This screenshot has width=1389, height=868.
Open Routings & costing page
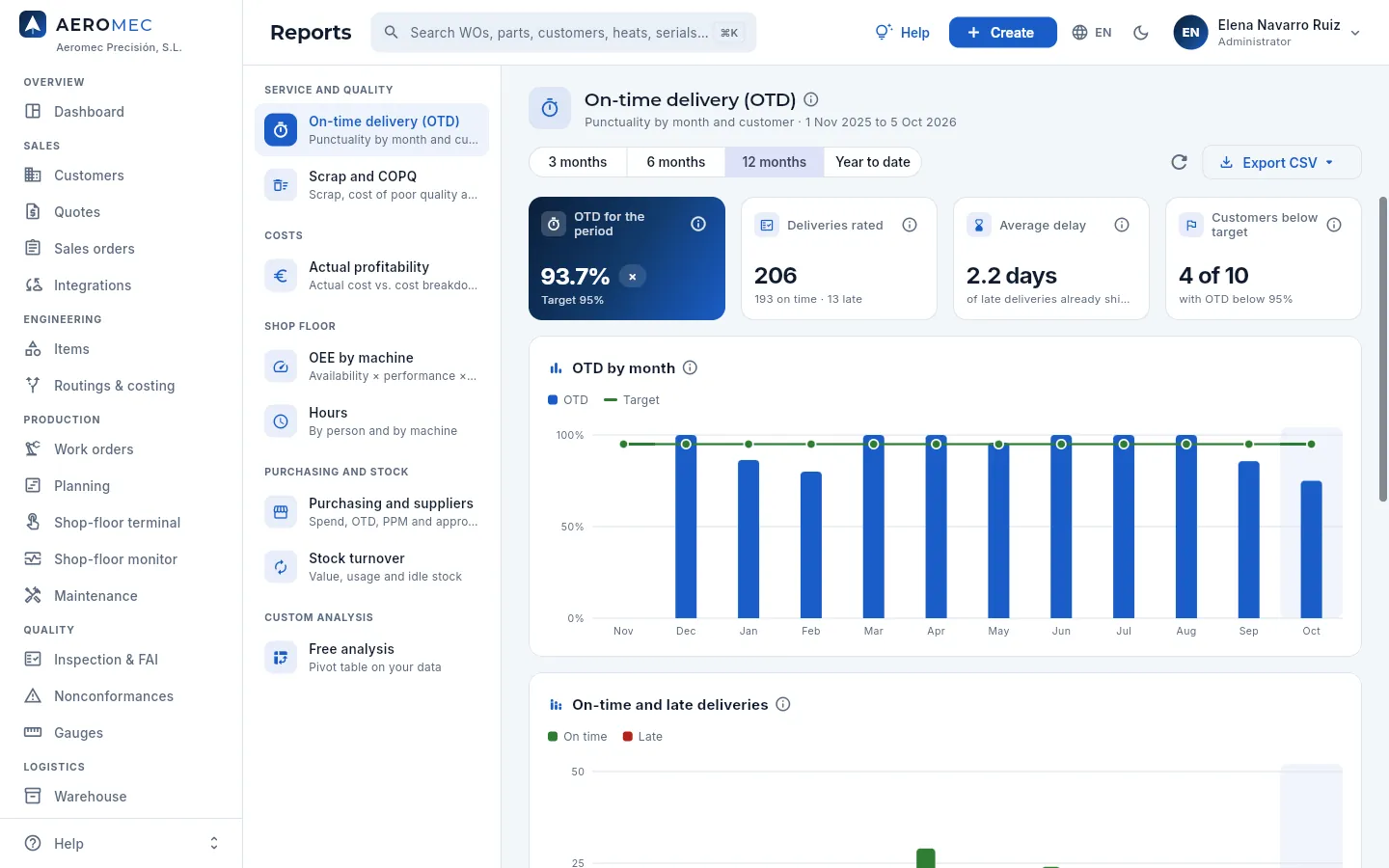(x=121, y=385)
